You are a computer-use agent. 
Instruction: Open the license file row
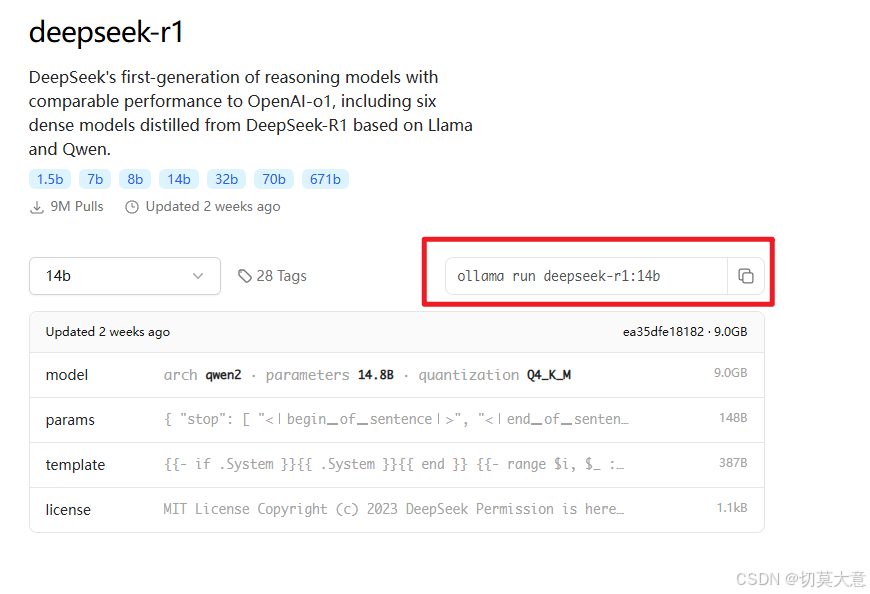pyautogui.click(x=397, y=510)
